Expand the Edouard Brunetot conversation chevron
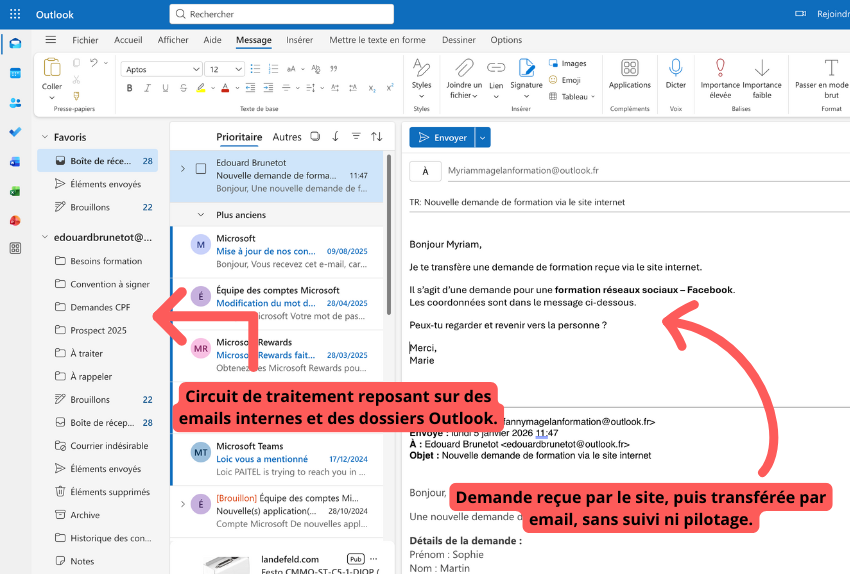Viewport: 850px width, 574px height. [x=183, y=169]
